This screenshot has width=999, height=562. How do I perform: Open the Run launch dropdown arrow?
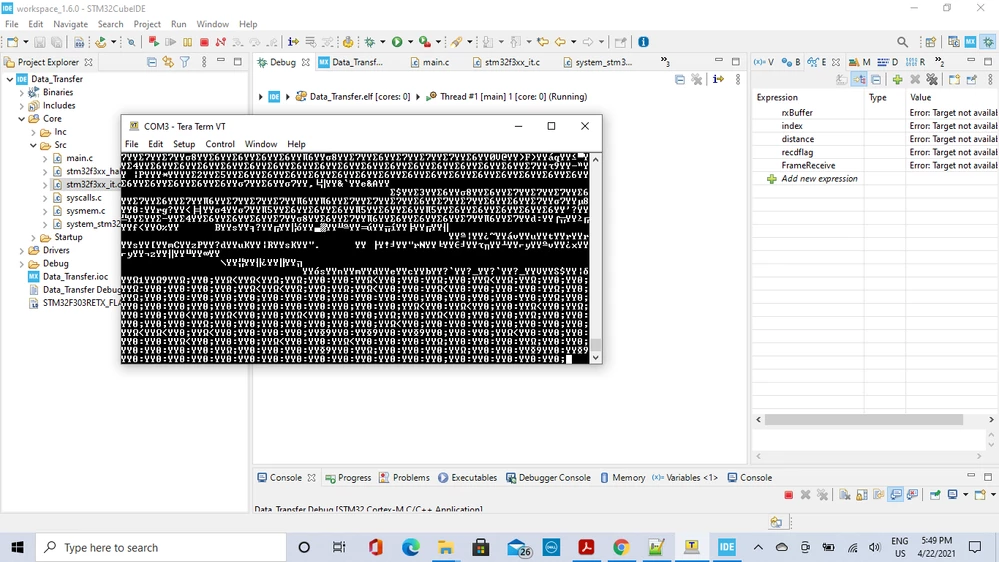tap(410, 42)
